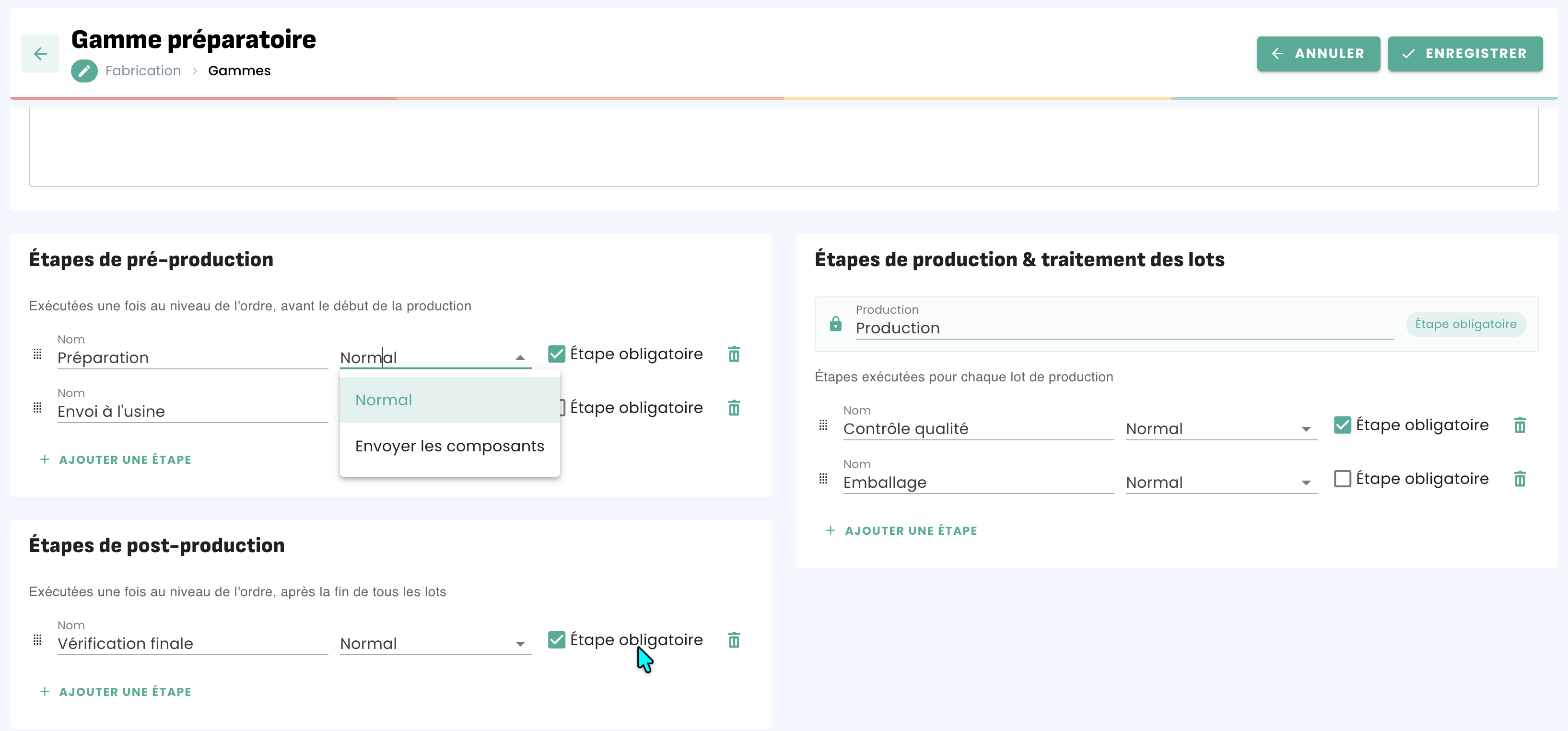Viewport: 1568px width, 731px height.
Task: Toggle Étape obligatoire for Vérification finale
Action: click(x=556, y=640)
